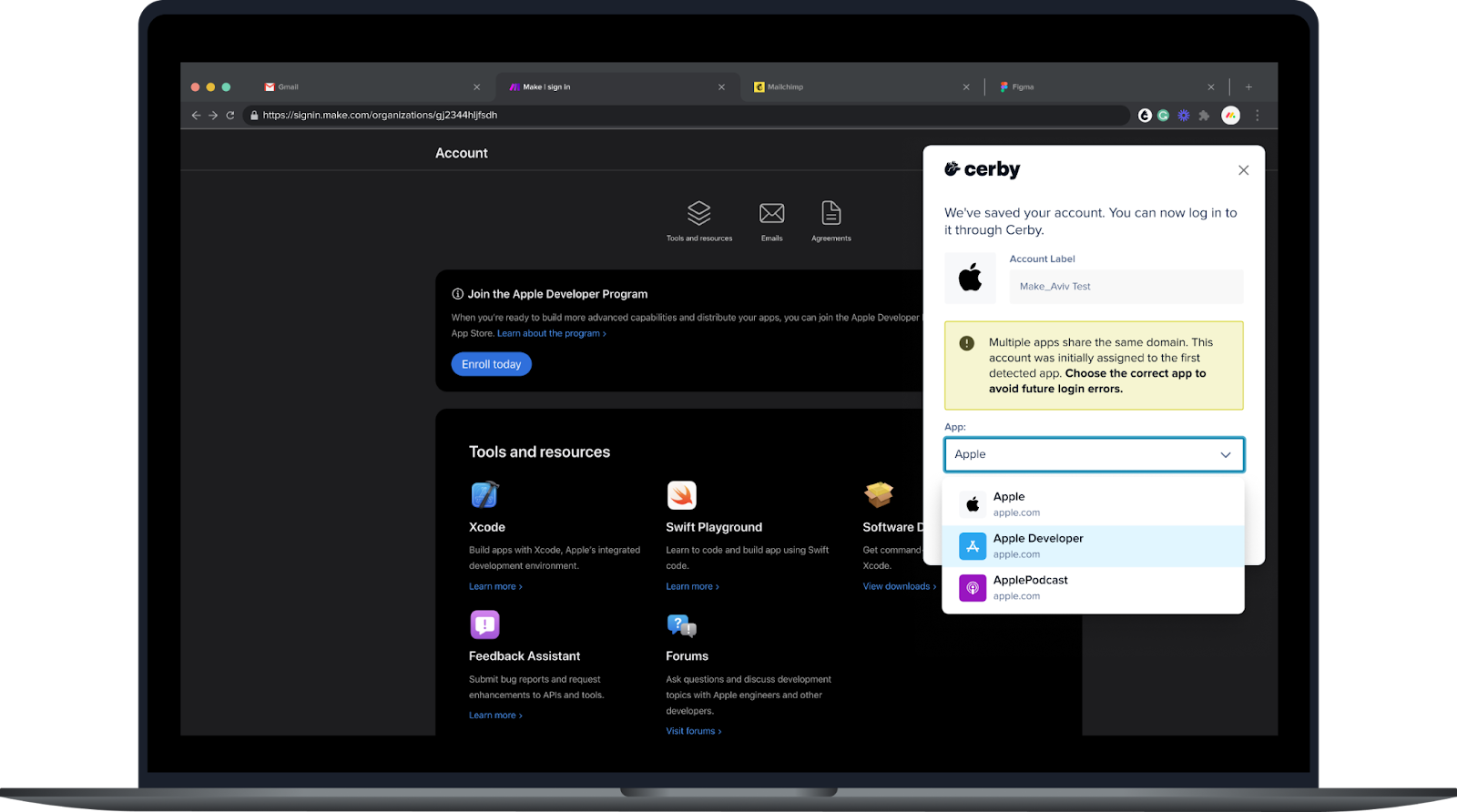Expand the App dropdown showing Apple
The image size is (1457, 812).
(1094, 454)
